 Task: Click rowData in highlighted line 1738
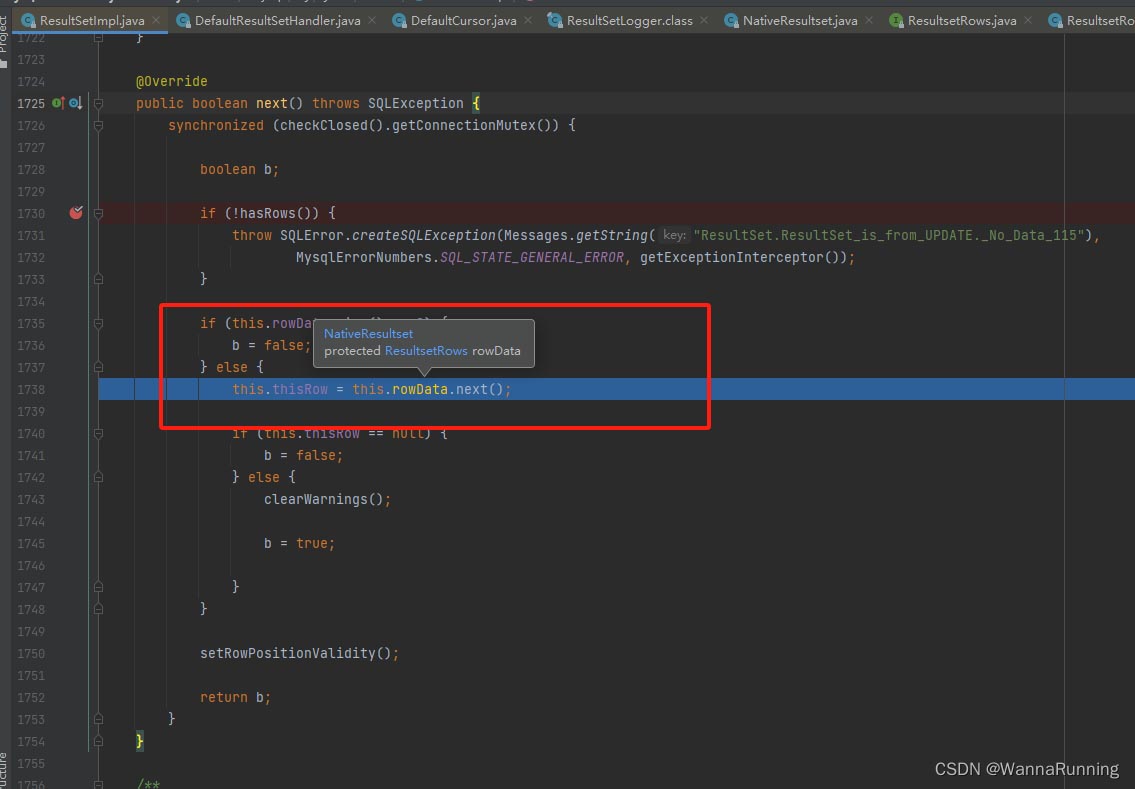[x=420, y=389]
